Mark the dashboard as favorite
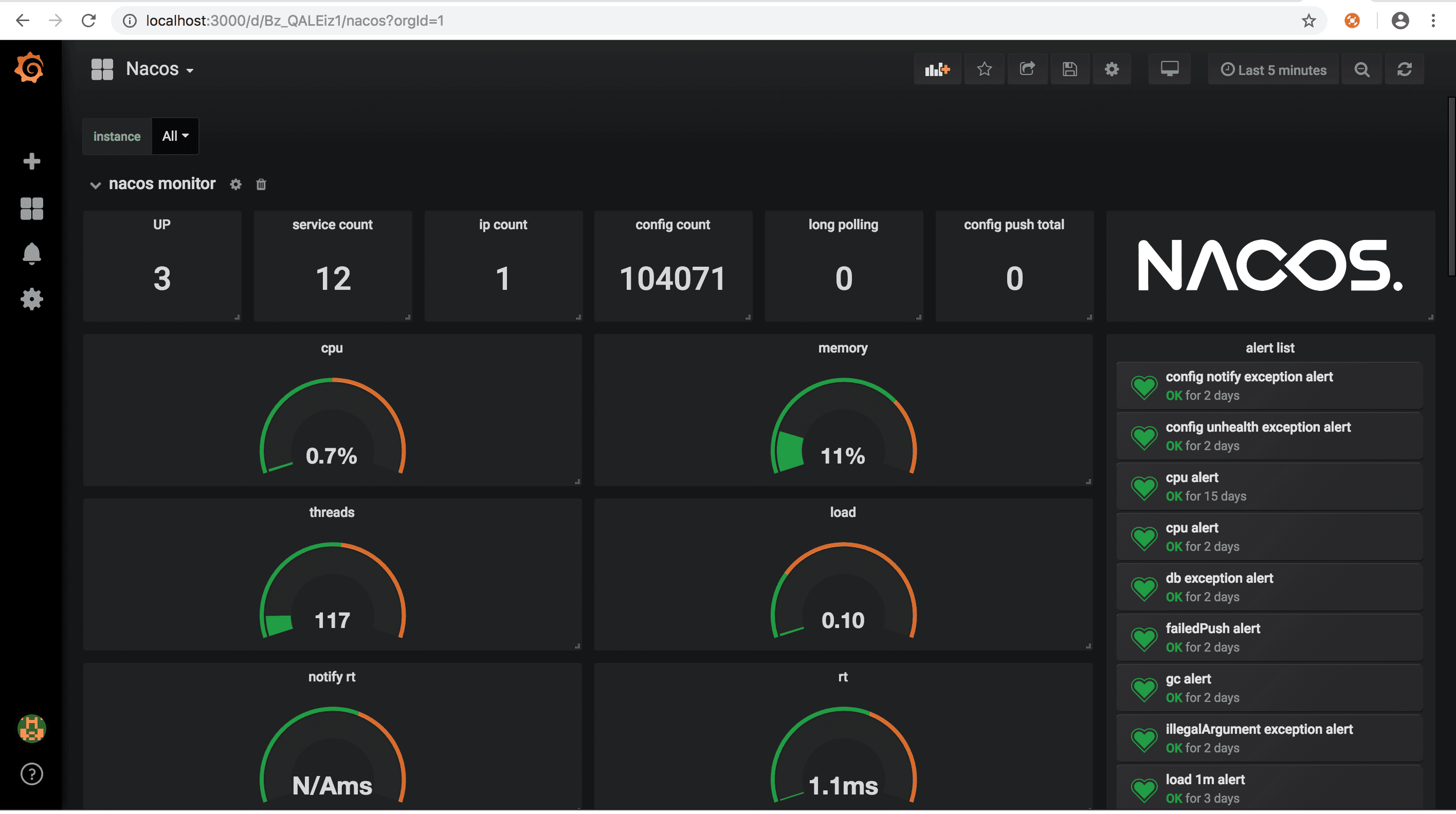Viewport: 1456px width, 814px height. [984, 69]
